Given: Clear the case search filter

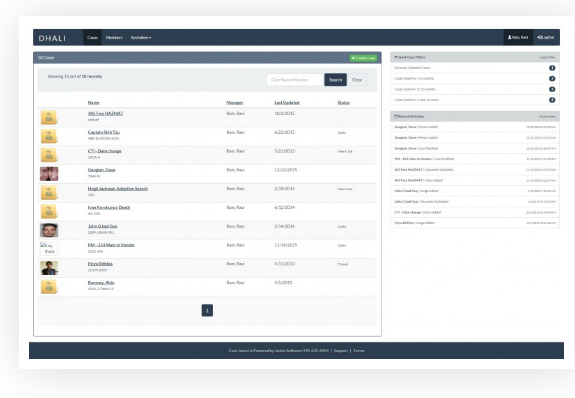Looking at the screenshot, I should click(x=357, y=80).
